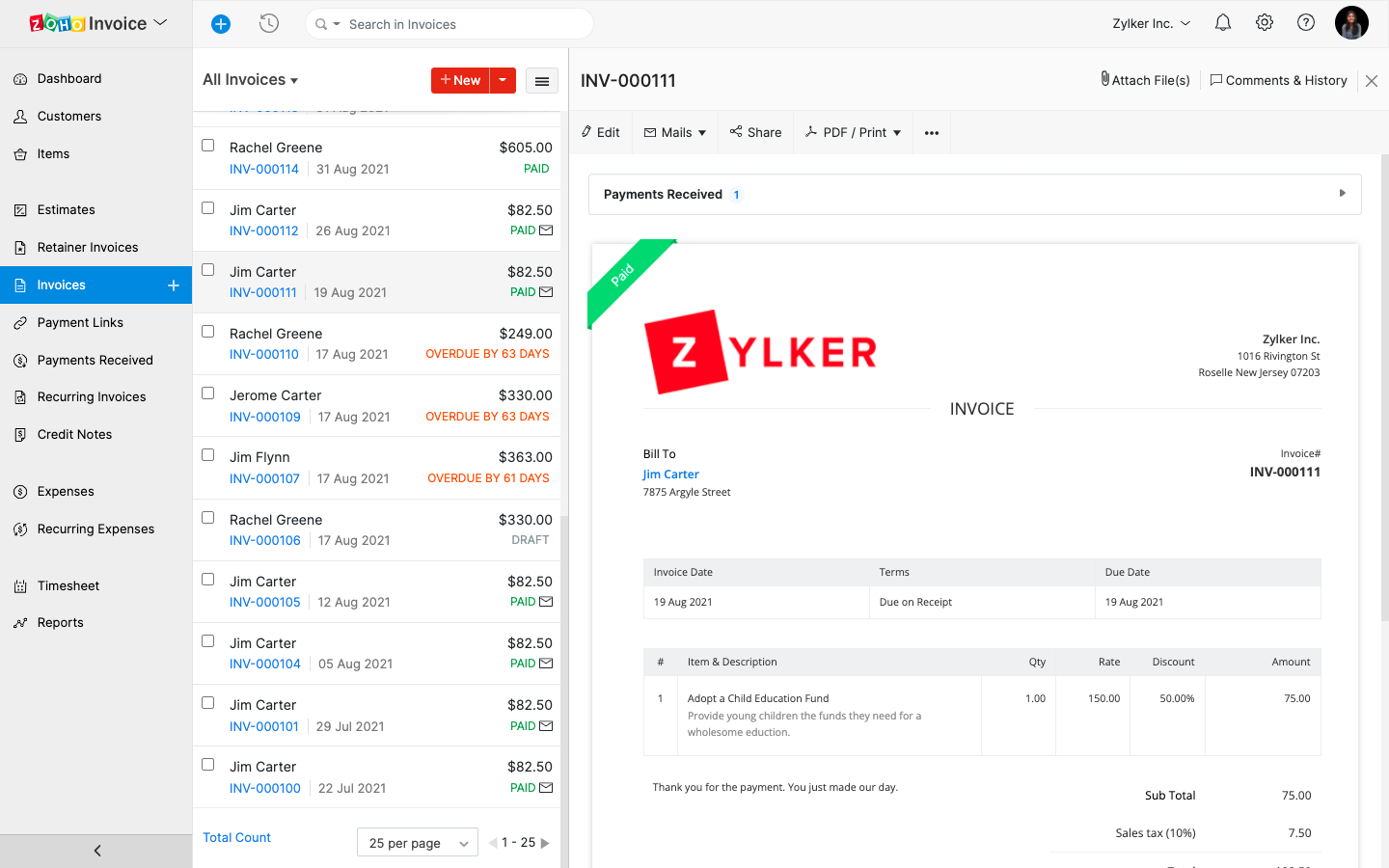Click the quick create plus icon
This screenshot has width=1389, height=868.
[221, 24]
